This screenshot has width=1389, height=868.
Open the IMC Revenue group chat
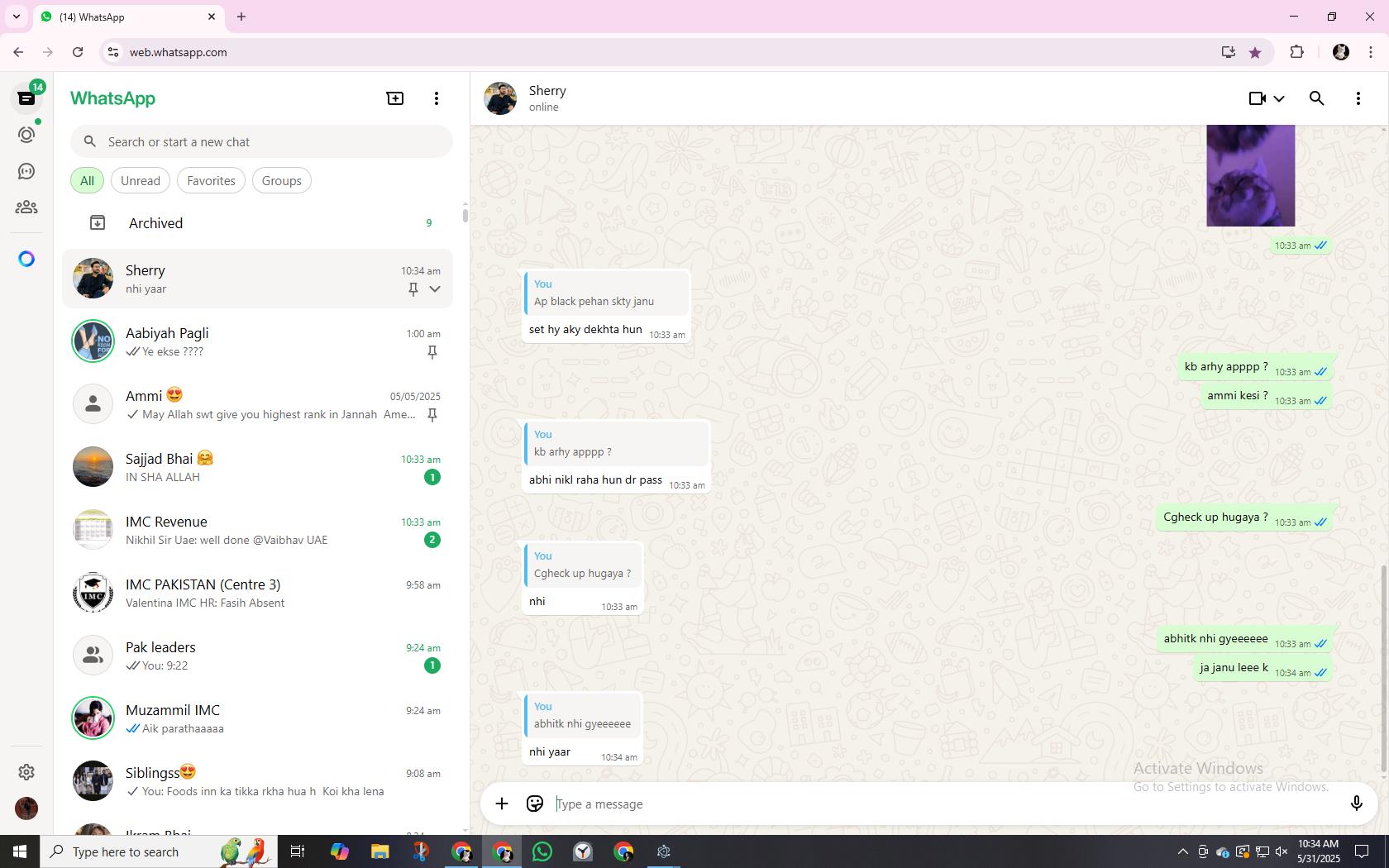257,530
